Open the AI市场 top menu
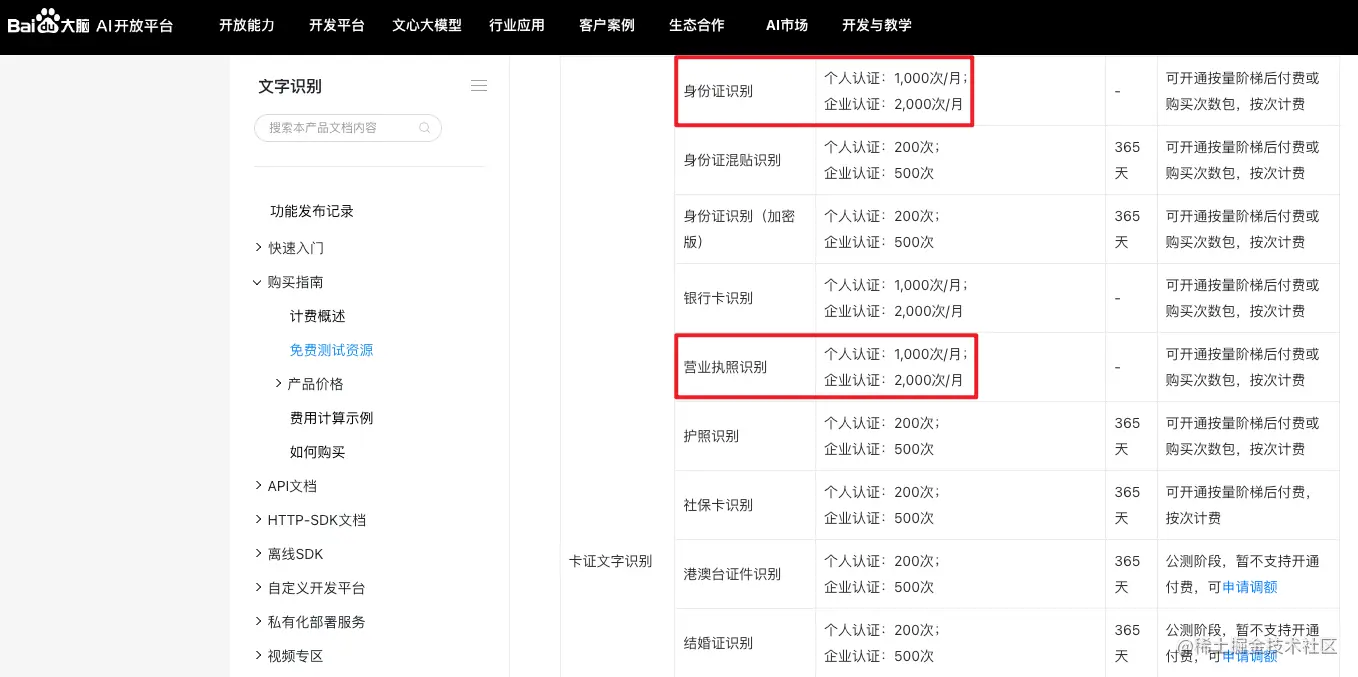The height and width of the screenshot is (677, 1358). [x=787, y=25]
